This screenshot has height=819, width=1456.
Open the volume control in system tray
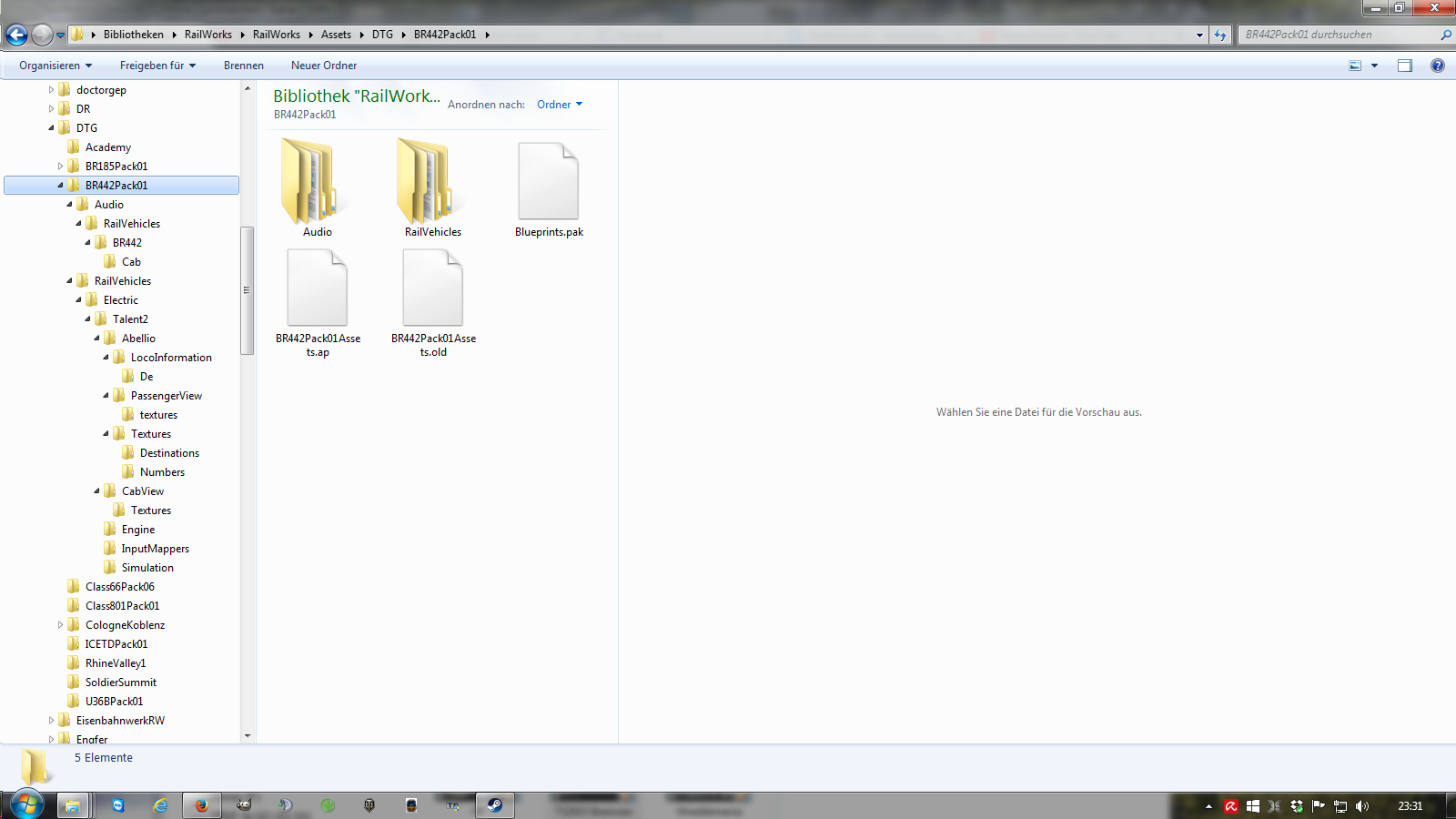pos(1362,806)
